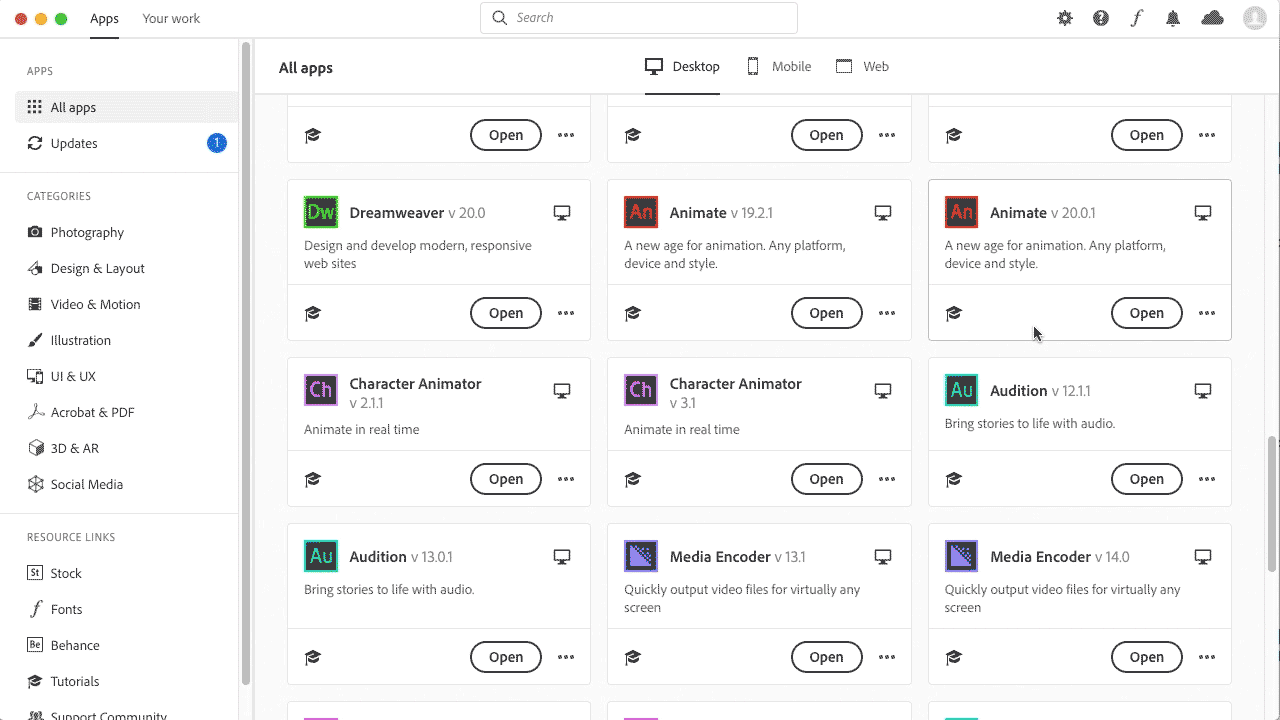The height and width of the screenshot is (720, 1280).
Task: Click the Audition v 13.0.1 app icon
Action: (x=321, y=556)
